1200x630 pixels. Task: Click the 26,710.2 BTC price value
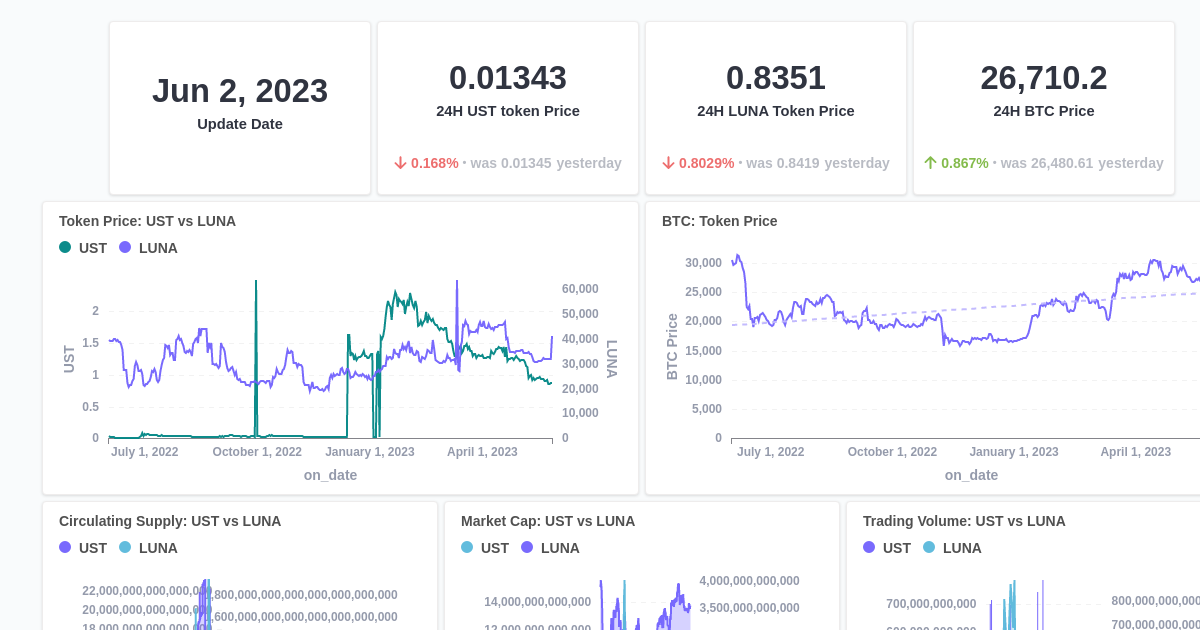(x=1043, y=77)
